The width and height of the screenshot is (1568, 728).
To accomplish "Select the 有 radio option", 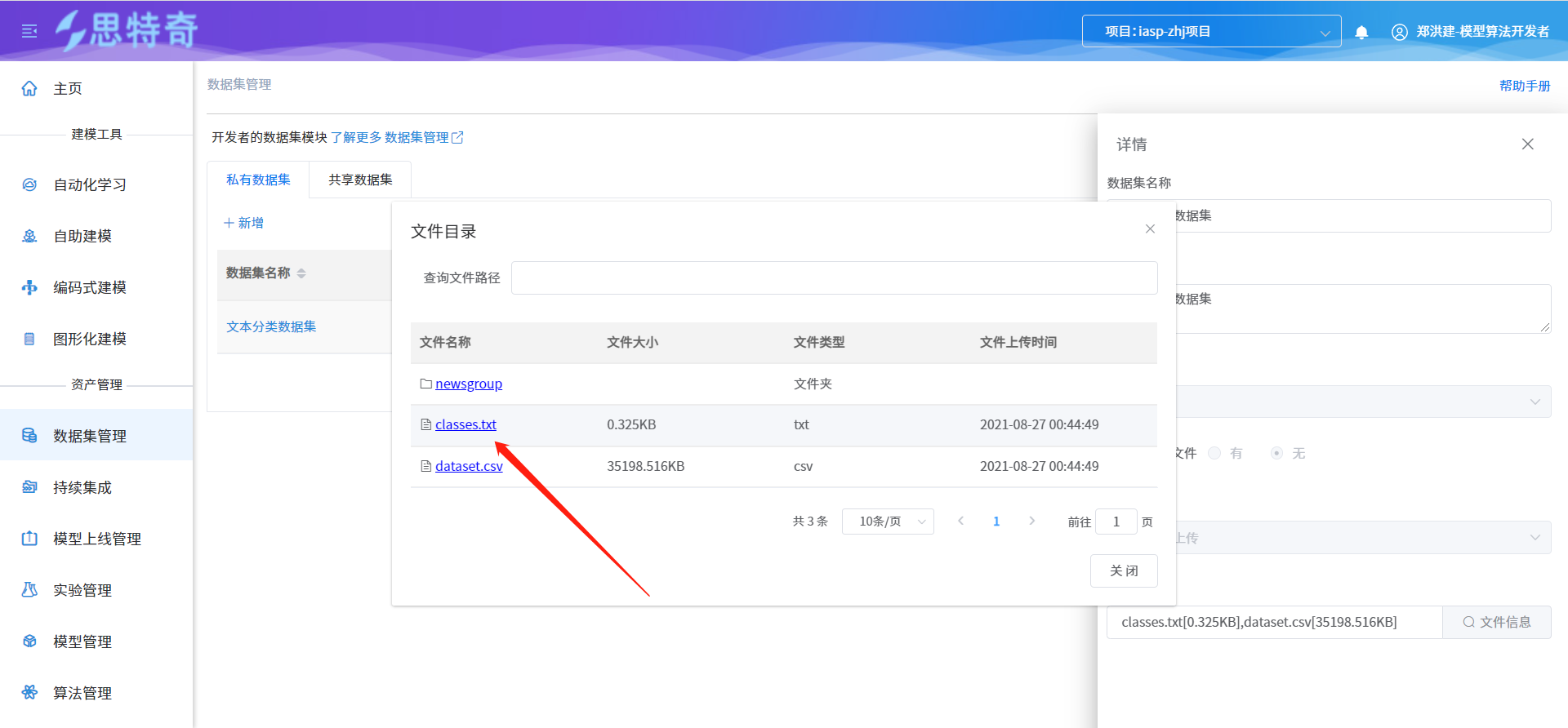I will click(x=1214, y=453).
